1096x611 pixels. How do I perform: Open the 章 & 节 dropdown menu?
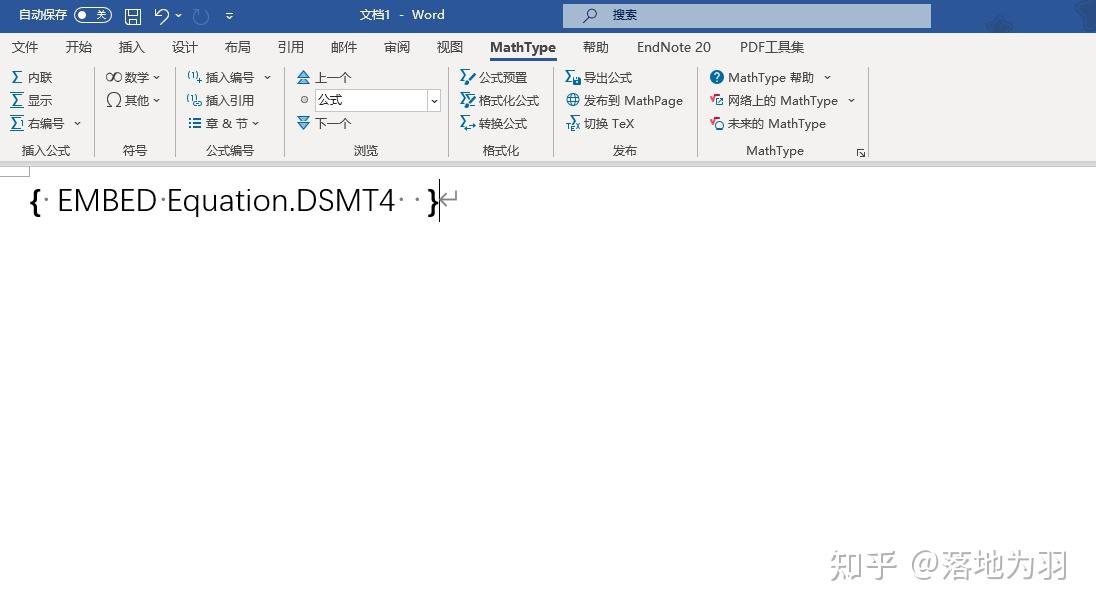coord(224,123)
